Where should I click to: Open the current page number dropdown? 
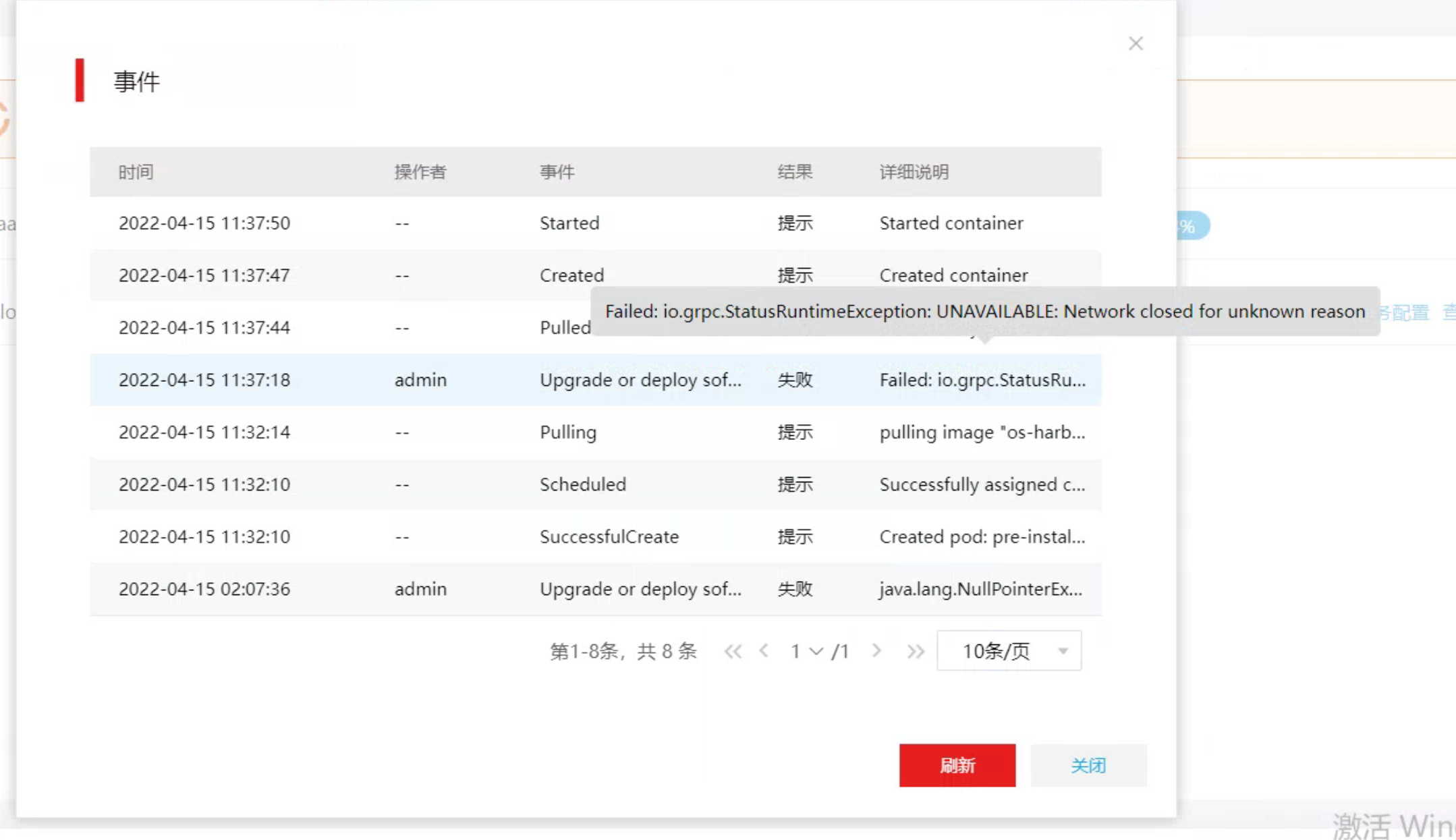click(x=807, y=651)
